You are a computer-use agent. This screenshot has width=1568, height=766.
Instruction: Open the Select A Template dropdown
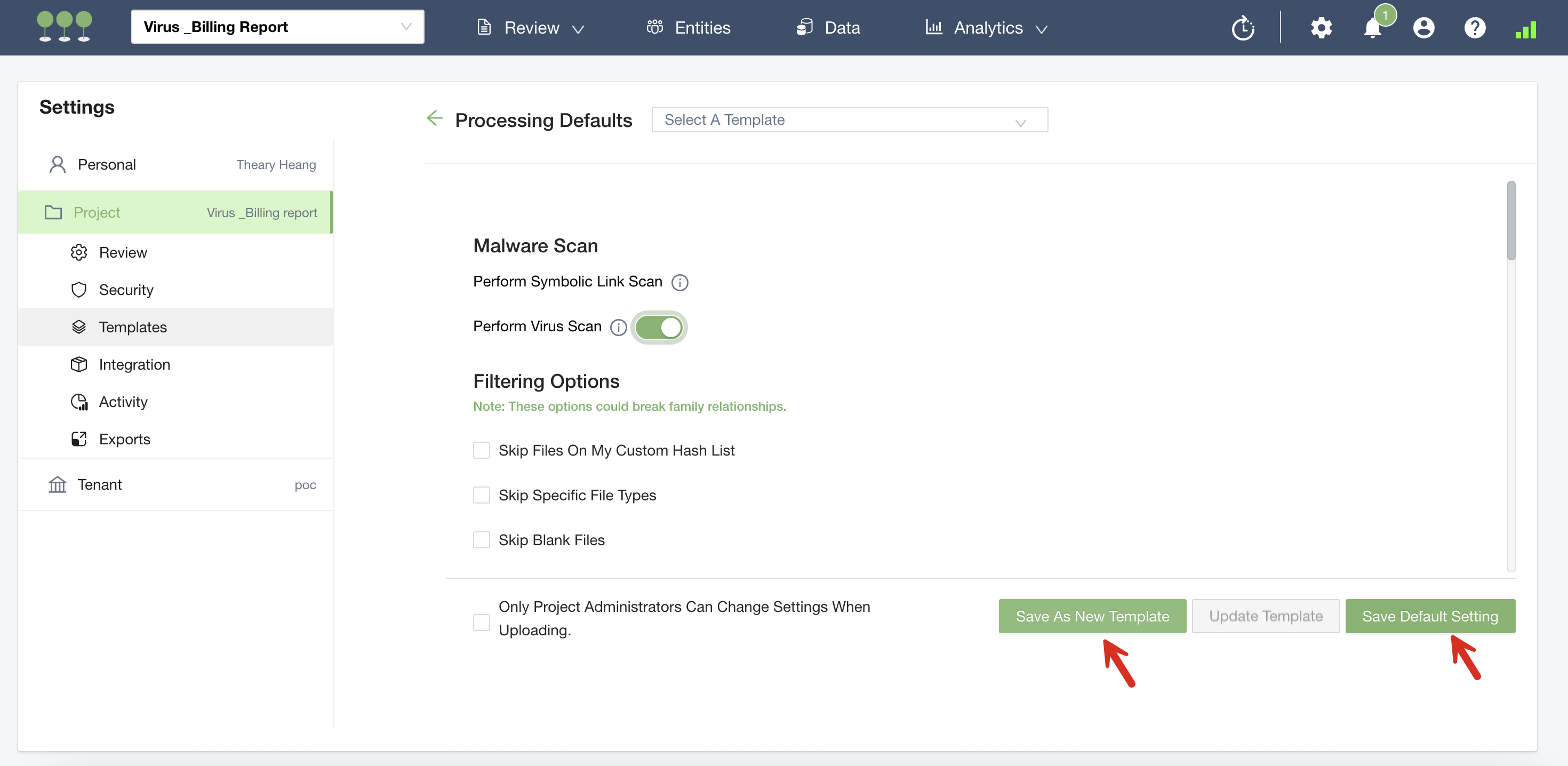coord(849,120)
